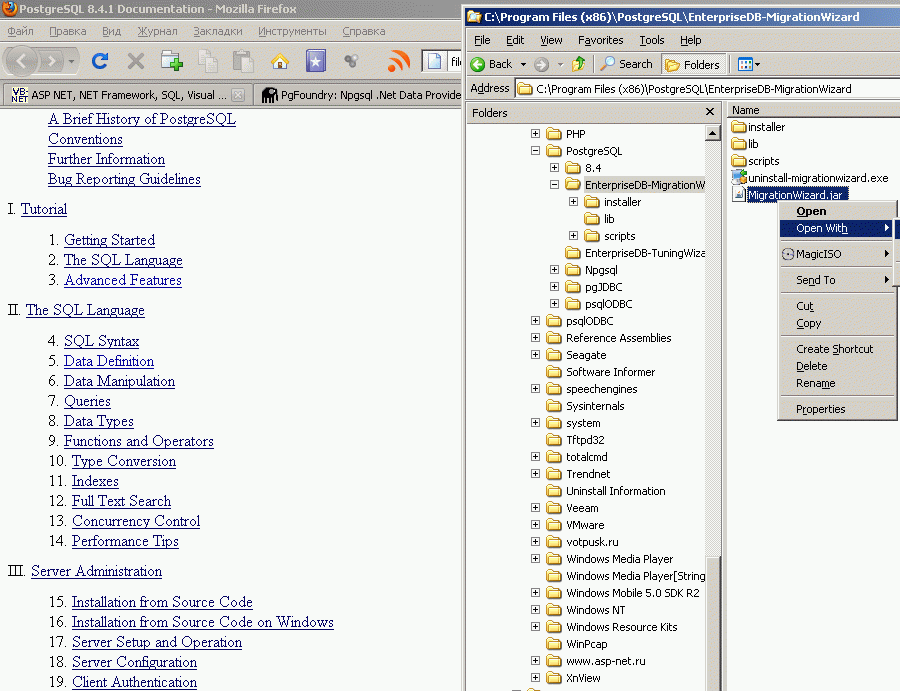Select Windows Media Player folder in tree
This screenshot has height=691, width=900.
(610, 558)
